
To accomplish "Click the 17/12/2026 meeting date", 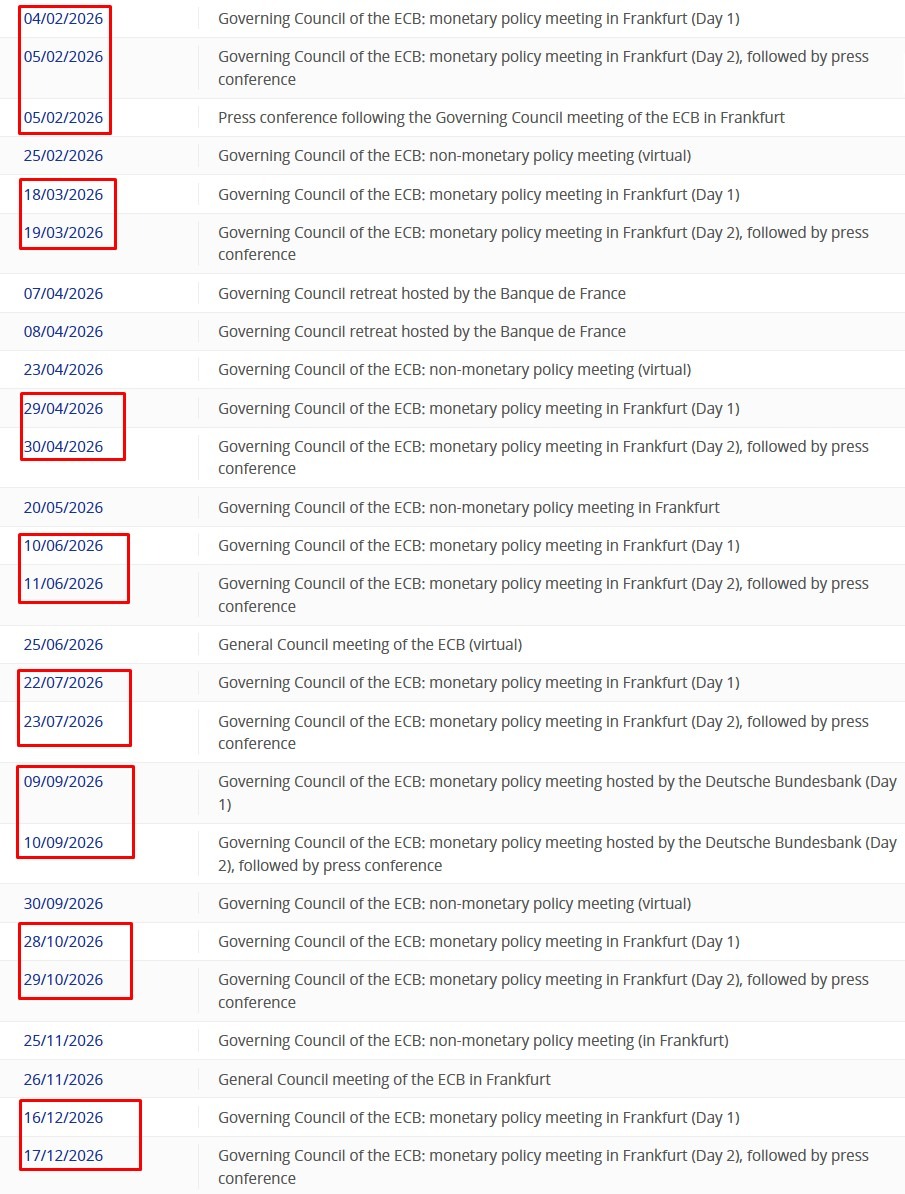I will (63, 1155).
